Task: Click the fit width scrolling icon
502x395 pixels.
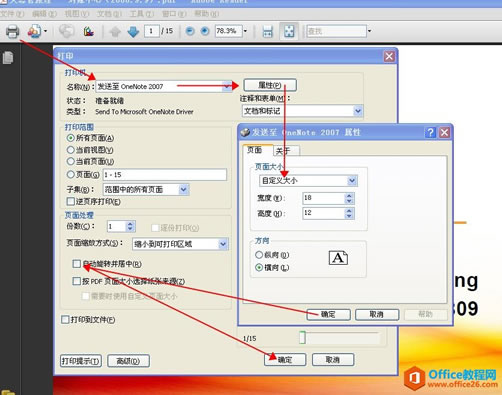Action: pos(267,31)
